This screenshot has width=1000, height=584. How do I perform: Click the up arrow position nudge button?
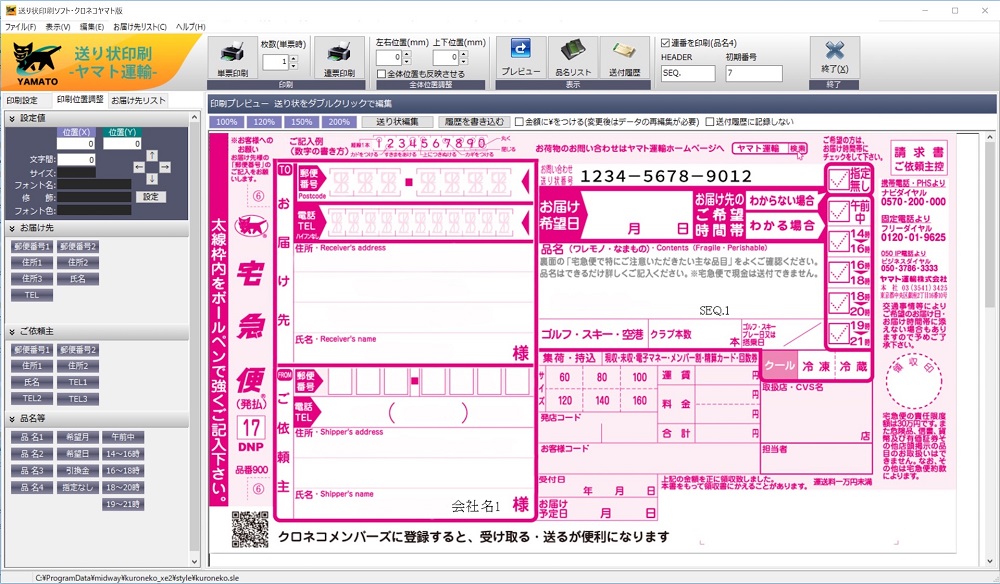point(152,155)
